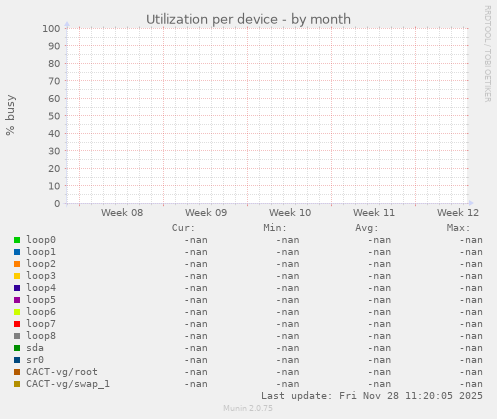Click the 0 value on y-axis

[x=57, y=204]
